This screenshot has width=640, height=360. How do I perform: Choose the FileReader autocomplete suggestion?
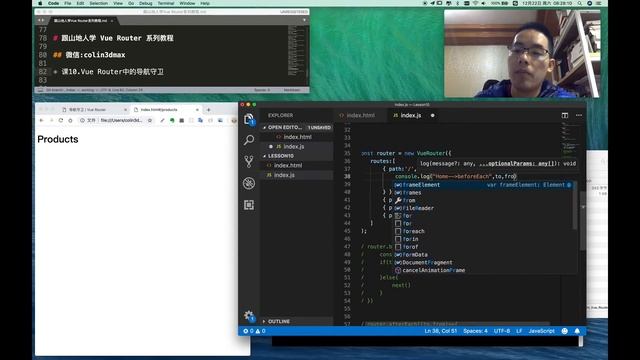(483, 208)
